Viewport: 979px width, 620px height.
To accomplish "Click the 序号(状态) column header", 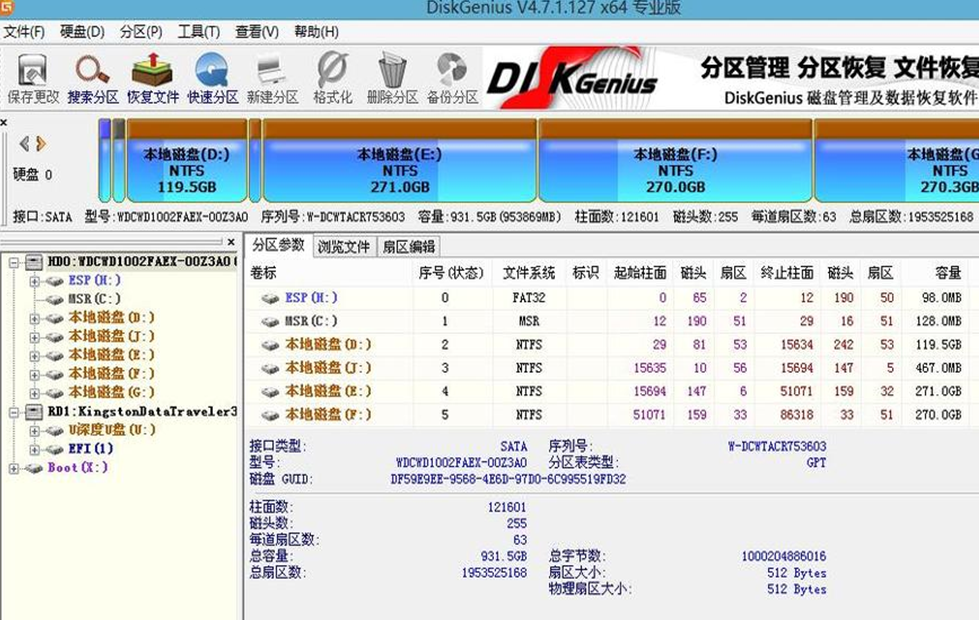I will click(x=451, y=273).
